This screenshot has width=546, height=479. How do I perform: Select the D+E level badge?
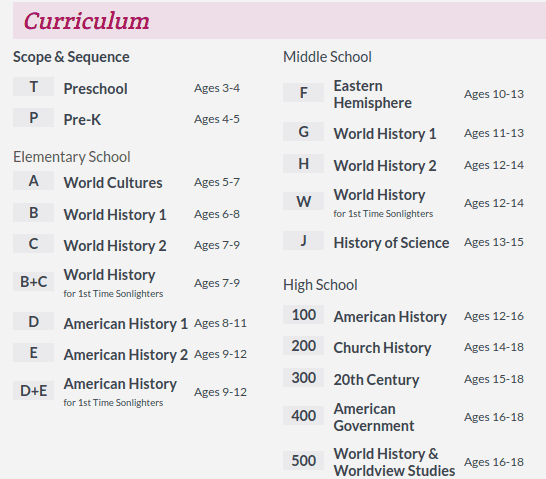click(33, 391)
